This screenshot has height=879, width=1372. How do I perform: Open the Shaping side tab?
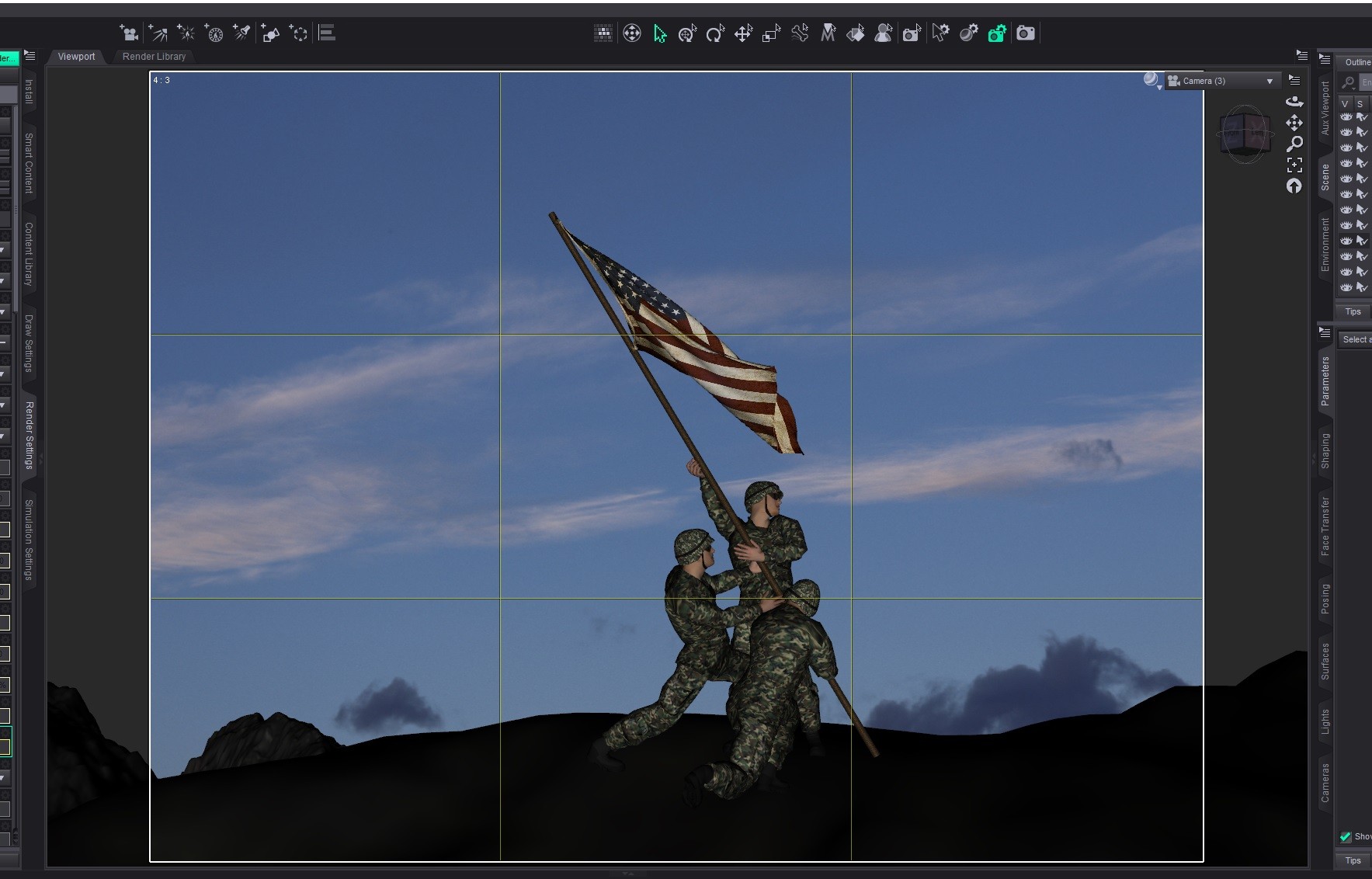pyautogui.click(x=1325, y=450)
